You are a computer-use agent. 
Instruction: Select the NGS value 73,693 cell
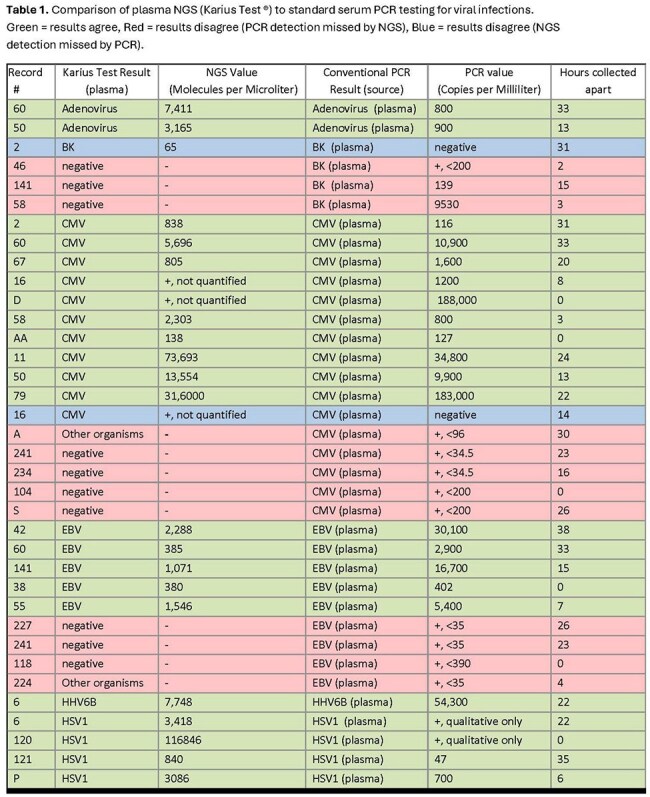[232, 358]
